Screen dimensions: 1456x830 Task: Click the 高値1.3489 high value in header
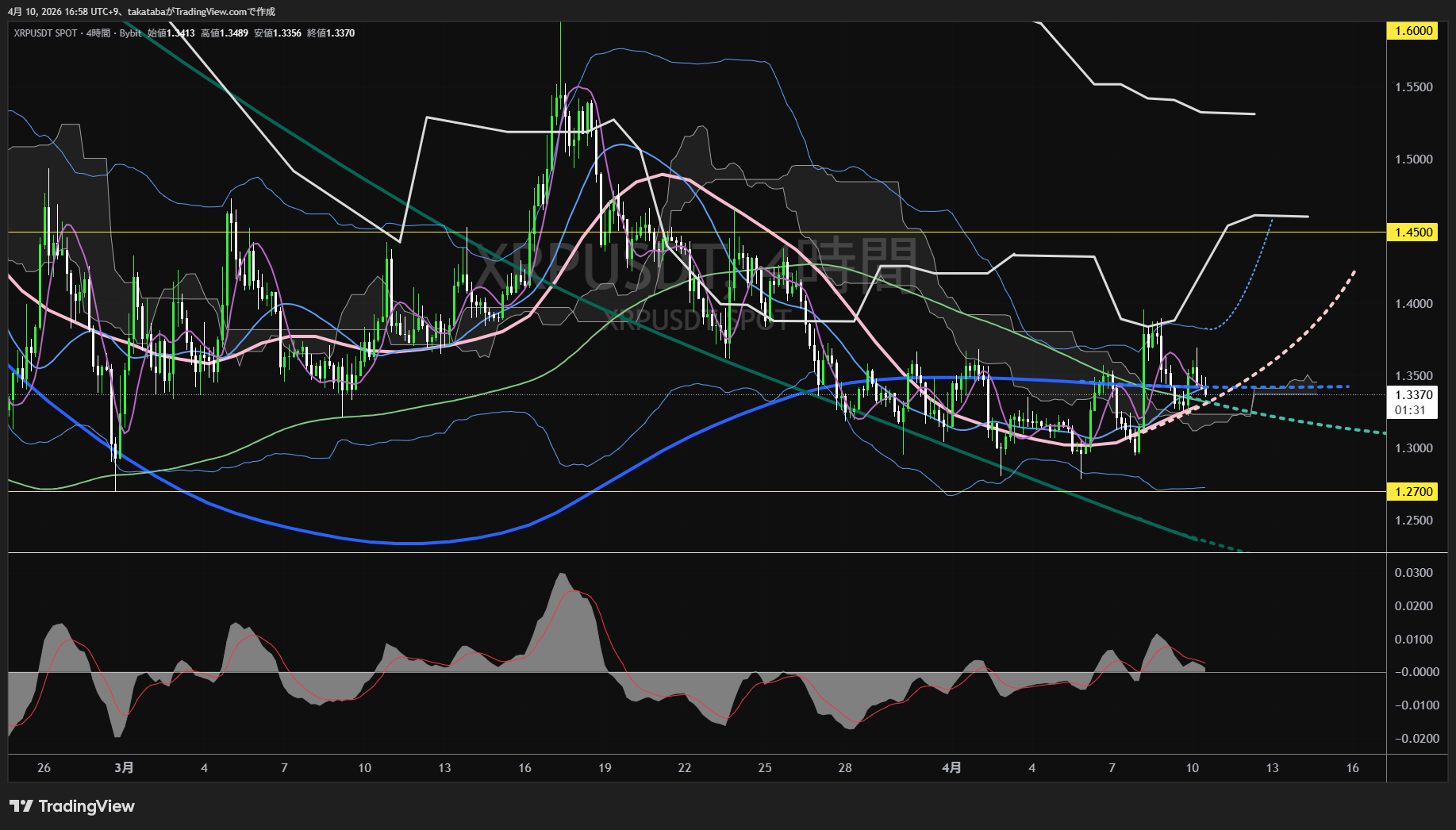[225, 33]
